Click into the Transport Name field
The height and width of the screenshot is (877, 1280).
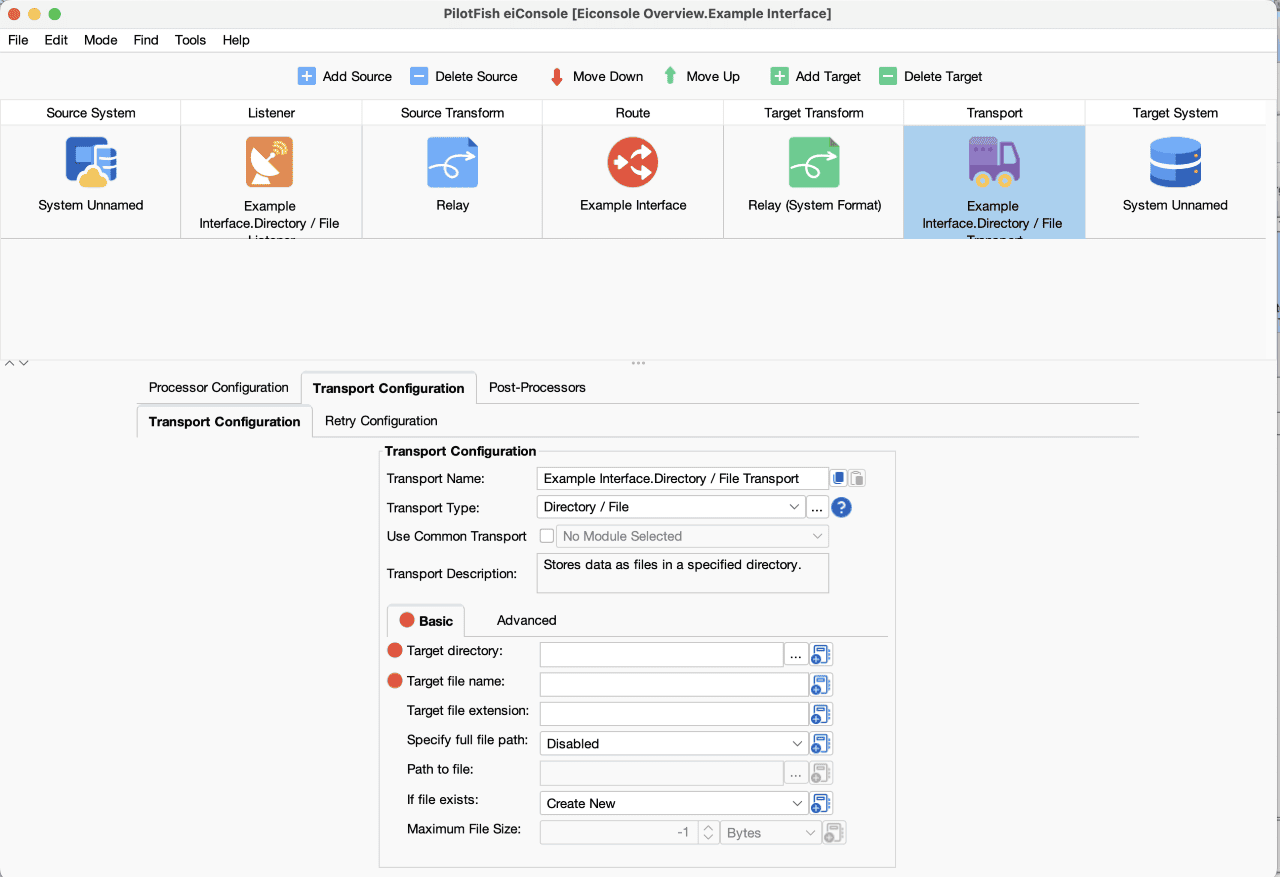pyautogui.click(x=683, y=478)
